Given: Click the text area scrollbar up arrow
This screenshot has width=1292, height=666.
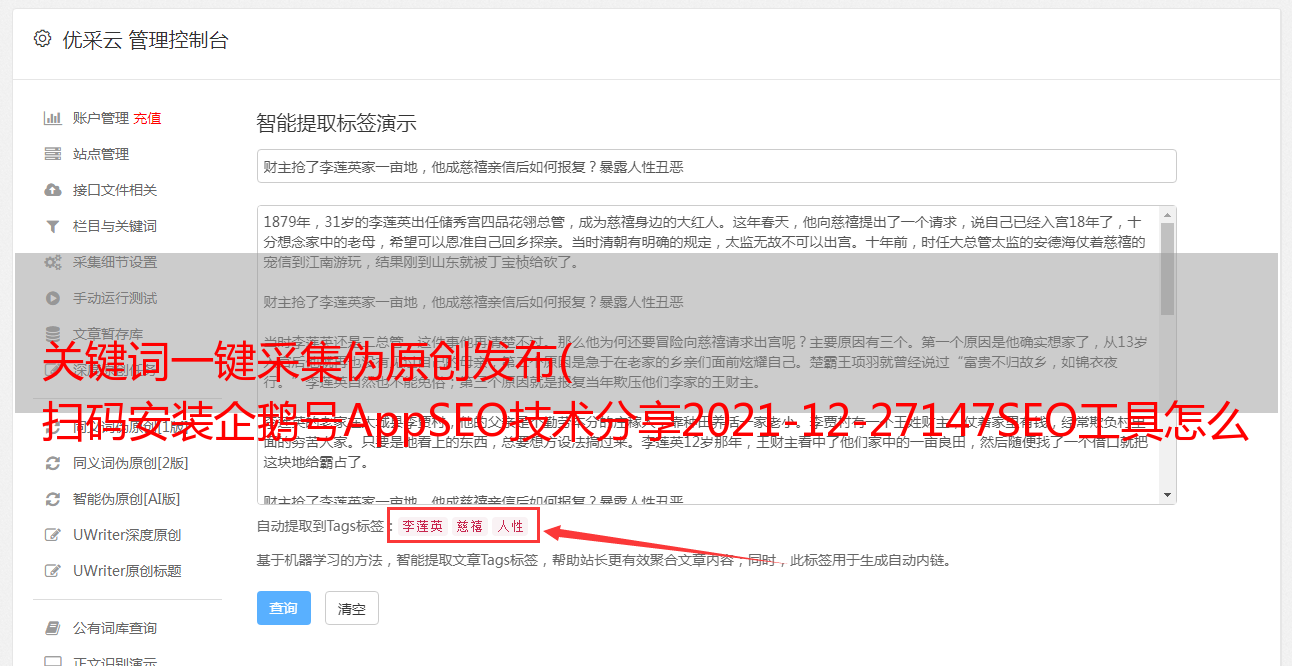Looking at the screenshot, I should 1167,214.
